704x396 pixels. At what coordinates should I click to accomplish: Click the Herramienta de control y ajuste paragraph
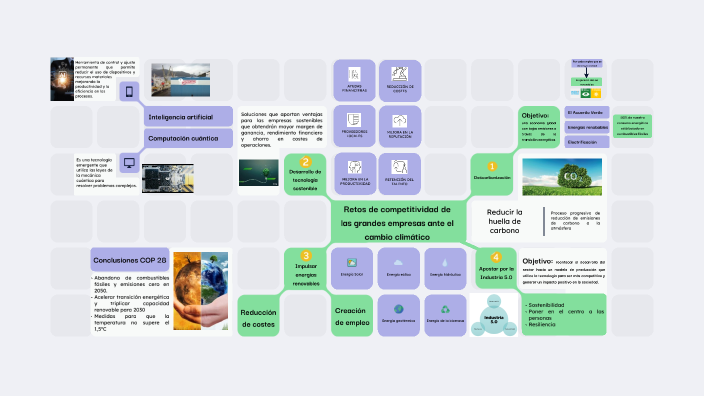tap(105, 79)
